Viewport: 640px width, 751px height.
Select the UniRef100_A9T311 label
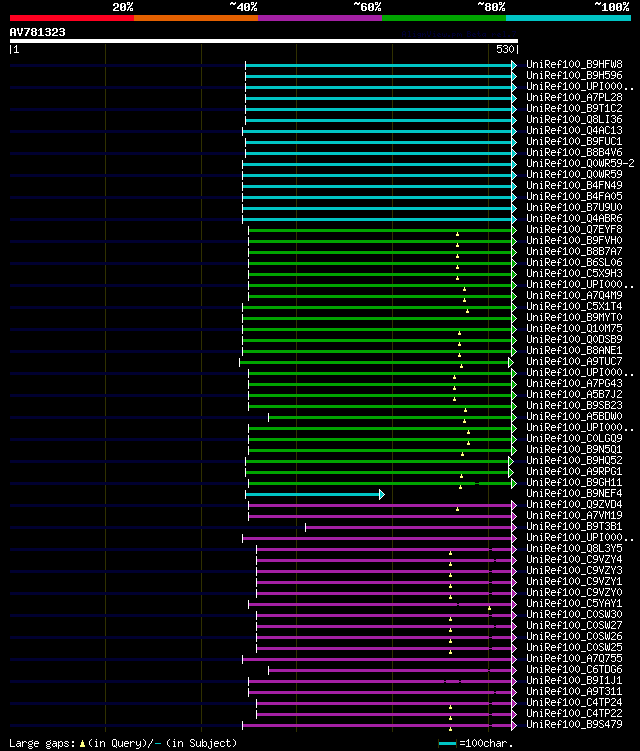coord(574,692)
